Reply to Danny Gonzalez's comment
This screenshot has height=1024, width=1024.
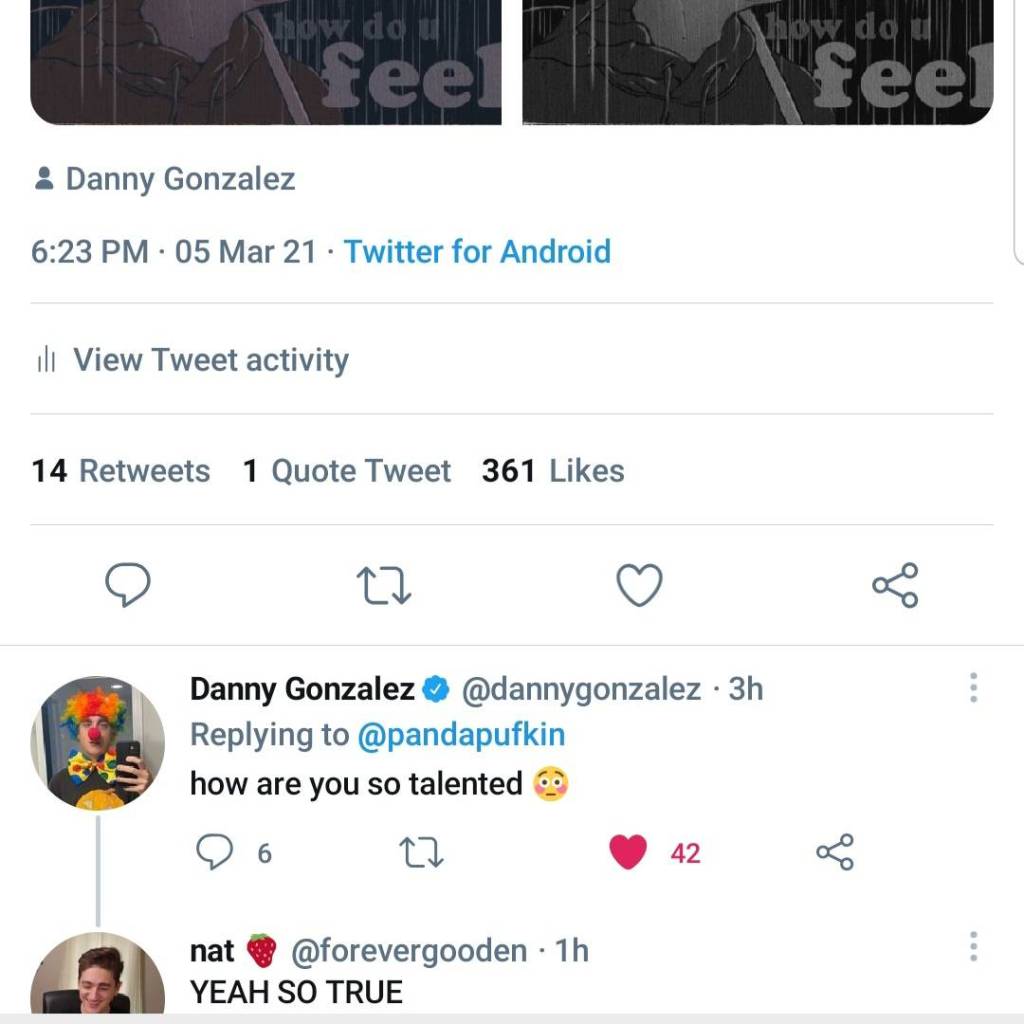pyautogui.click(x=214, y=852)
